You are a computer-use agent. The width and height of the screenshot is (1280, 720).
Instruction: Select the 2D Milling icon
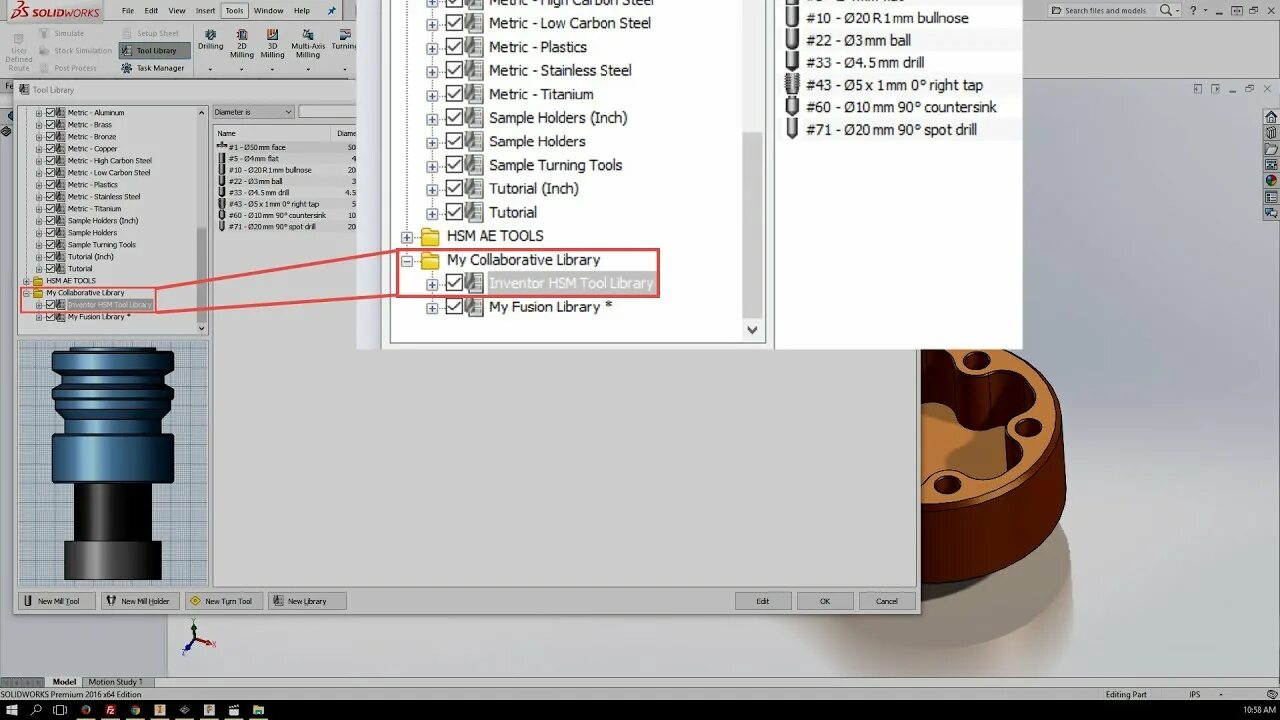(242, 37)
